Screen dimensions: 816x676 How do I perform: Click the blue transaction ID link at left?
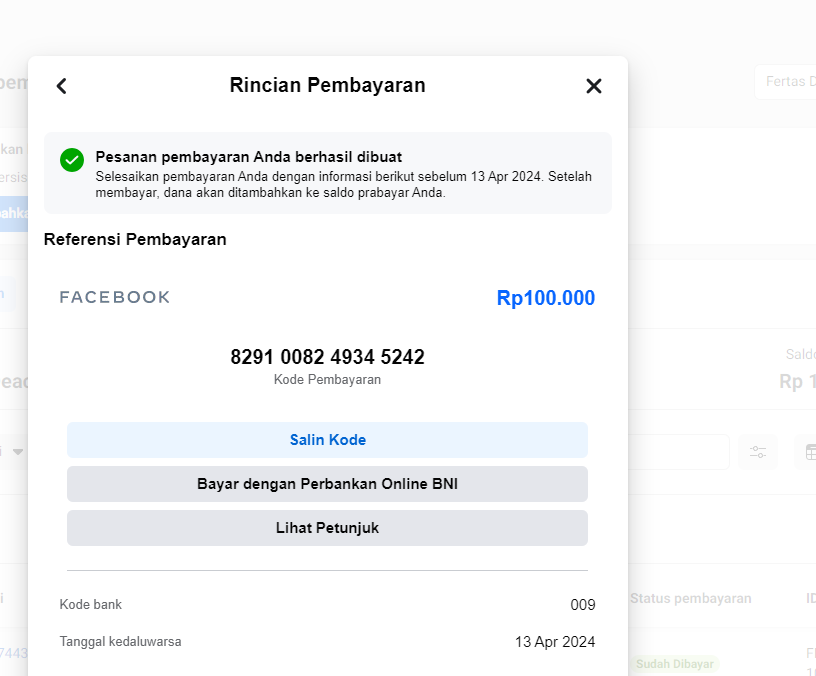[x=14, y=653]
